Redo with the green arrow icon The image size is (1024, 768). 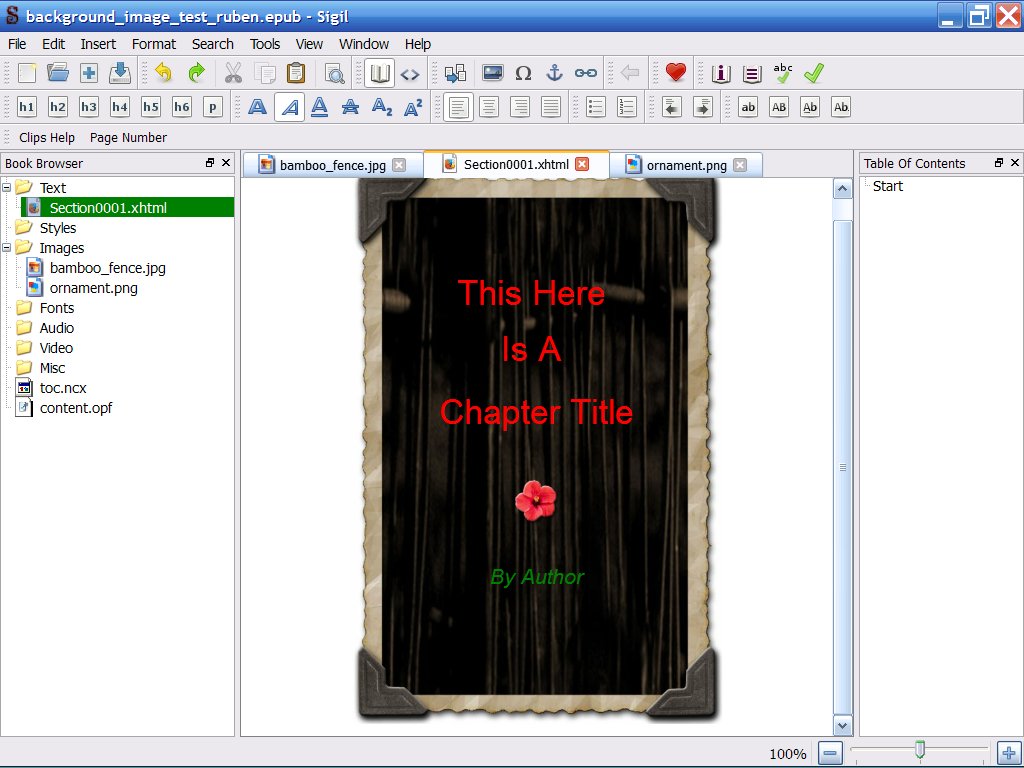(x=195, y=73)
